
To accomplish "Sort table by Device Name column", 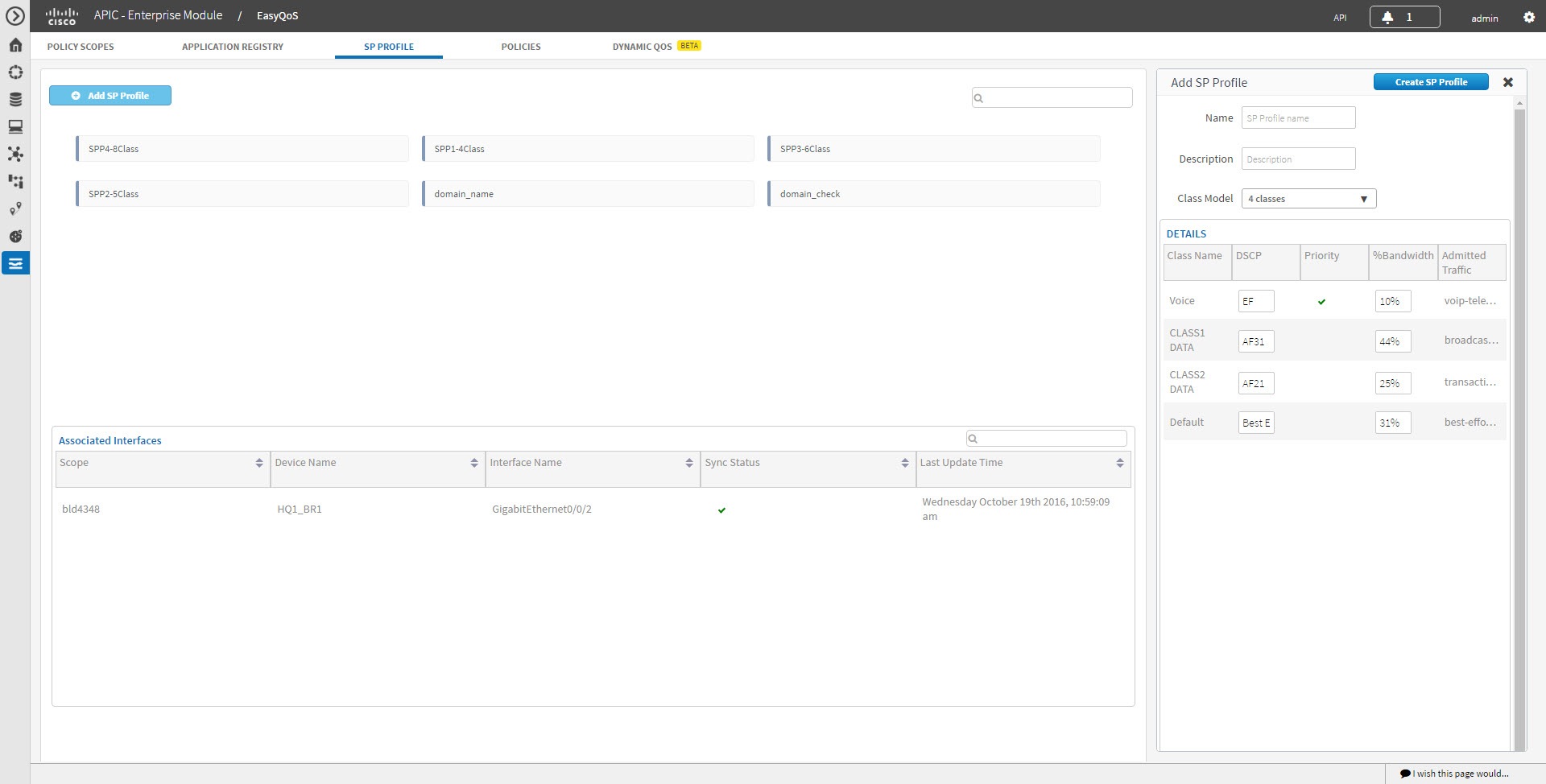I will click(474, 463).
